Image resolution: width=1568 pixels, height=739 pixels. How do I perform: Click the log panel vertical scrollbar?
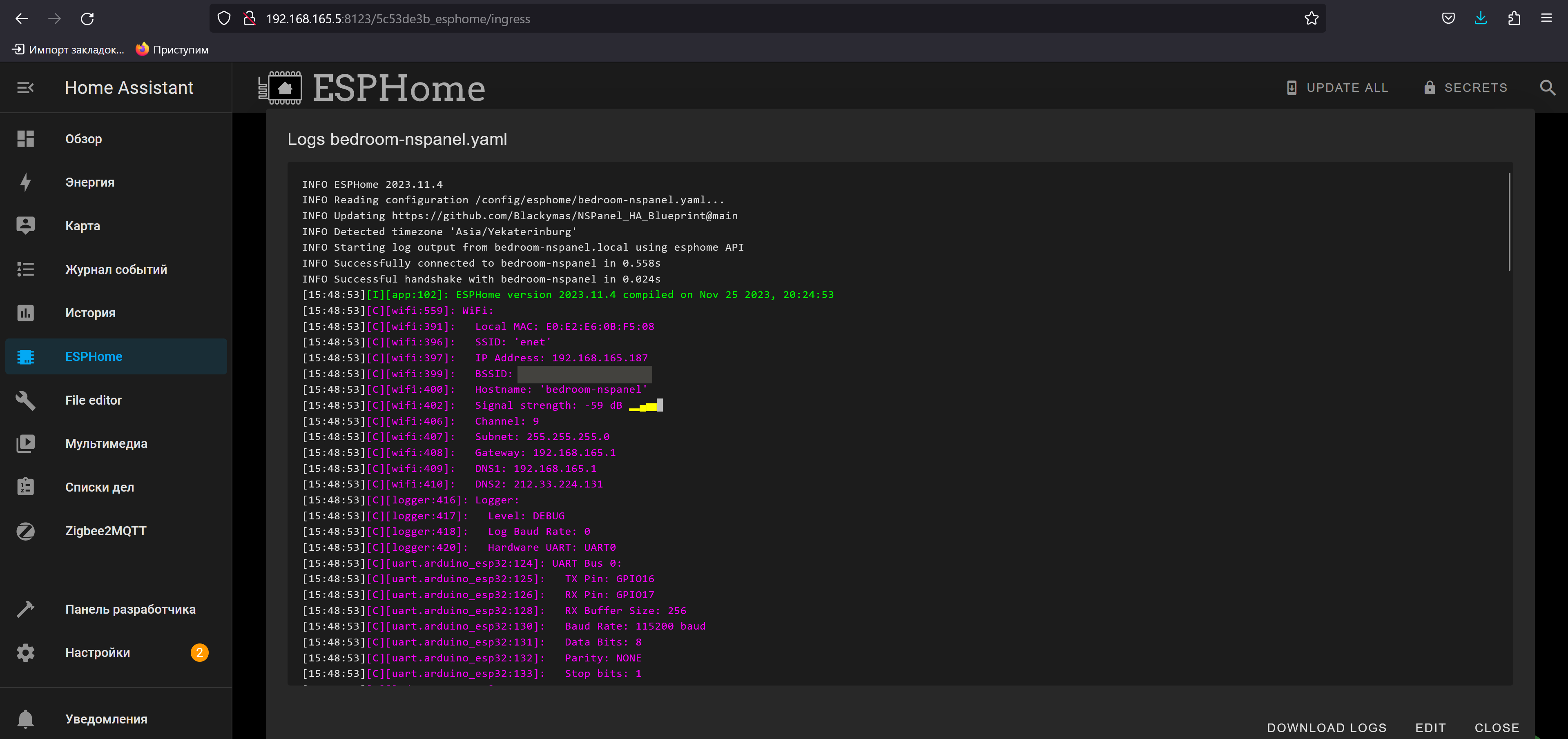click(1510, 222)
